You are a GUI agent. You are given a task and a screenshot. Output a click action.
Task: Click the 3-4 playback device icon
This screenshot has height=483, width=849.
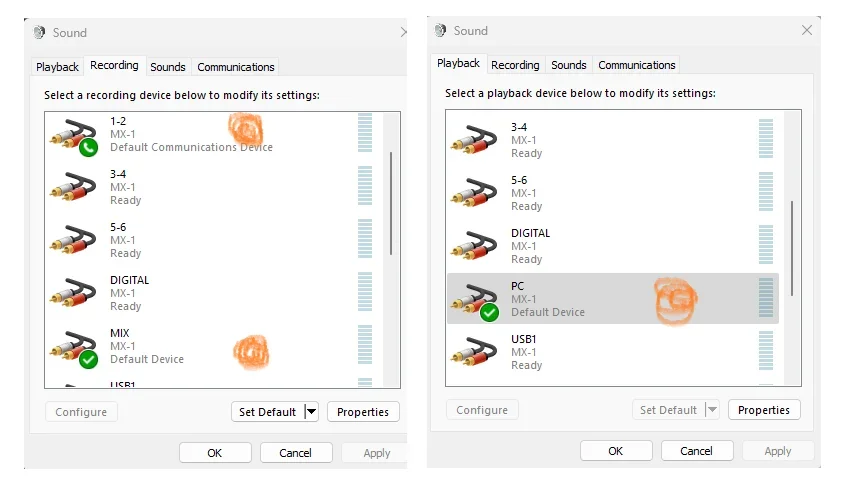point(474,140)
